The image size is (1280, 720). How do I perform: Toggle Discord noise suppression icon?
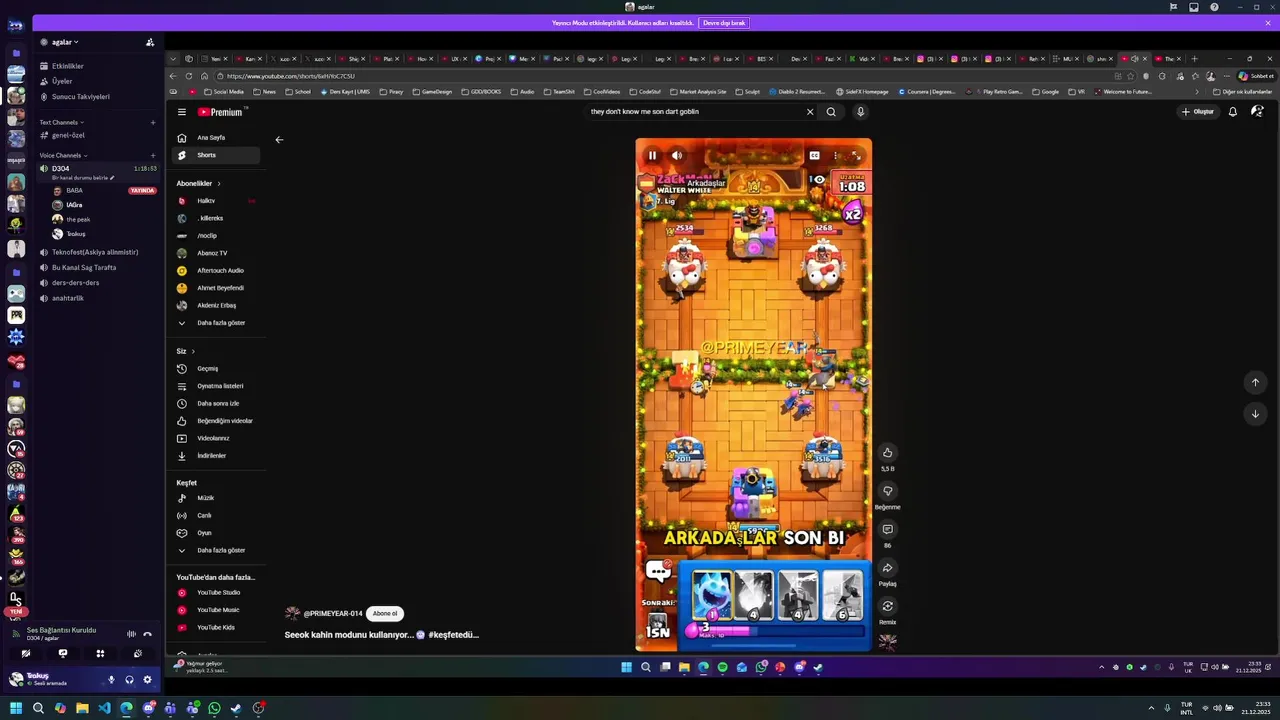pos(131,634)
